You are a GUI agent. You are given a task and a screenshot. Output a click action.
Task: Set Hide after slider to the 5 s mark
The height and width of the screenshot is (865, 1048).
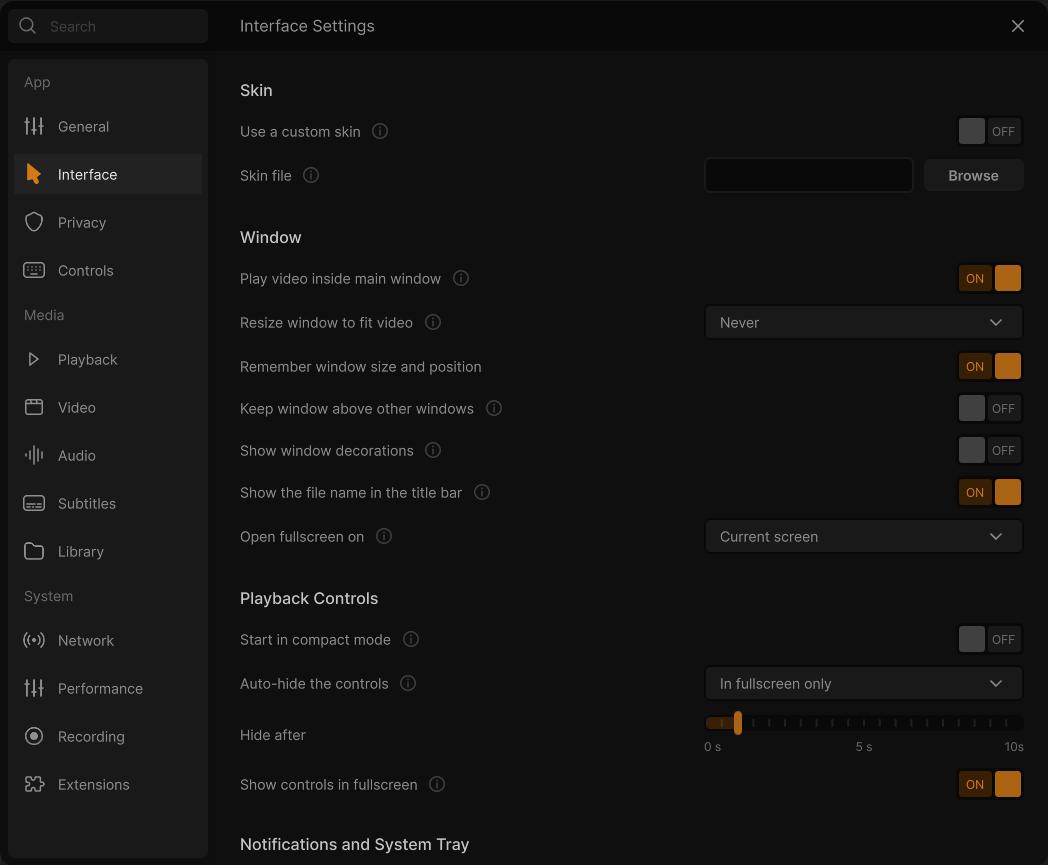click(x=864, y=723)
